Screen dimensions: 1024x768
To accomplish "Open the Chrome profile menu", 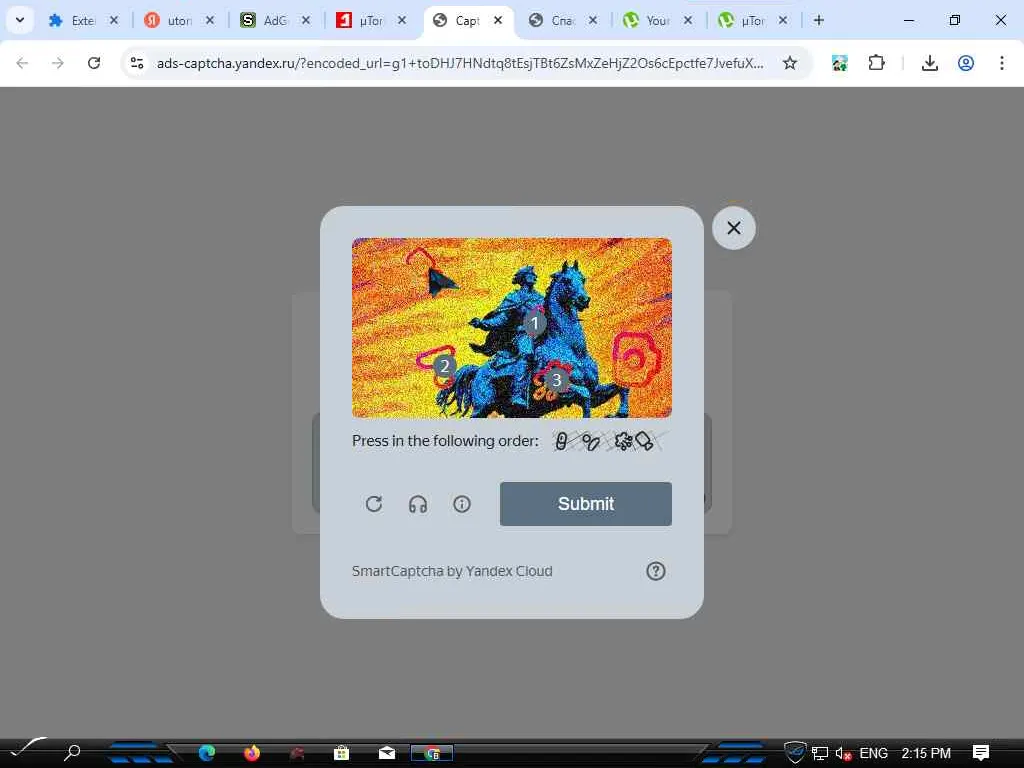I will pyautogui.click(x=966, y=63).
